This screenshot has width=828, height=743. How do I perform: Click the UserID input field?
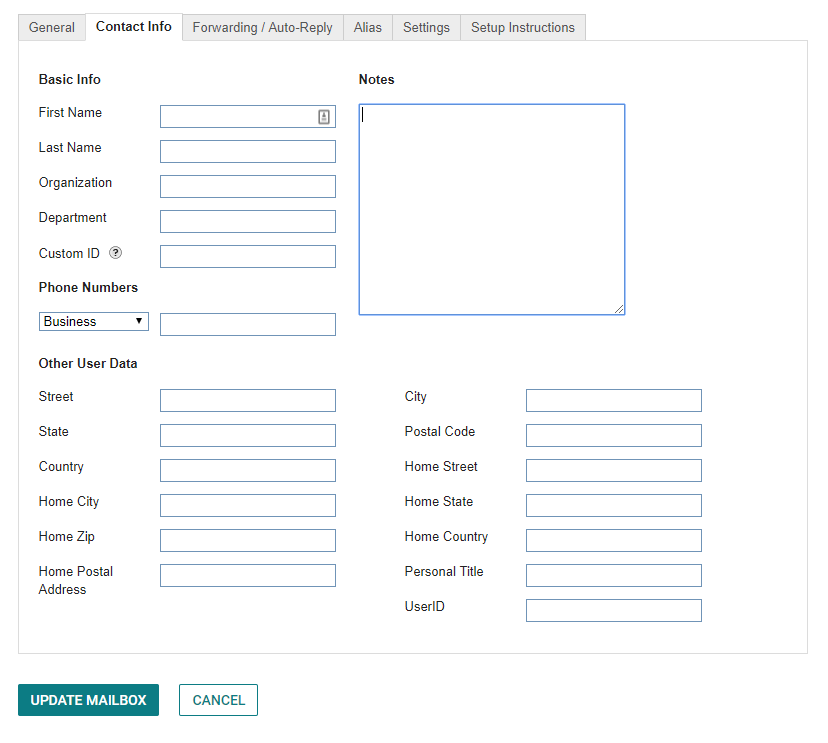coord(613,610)
